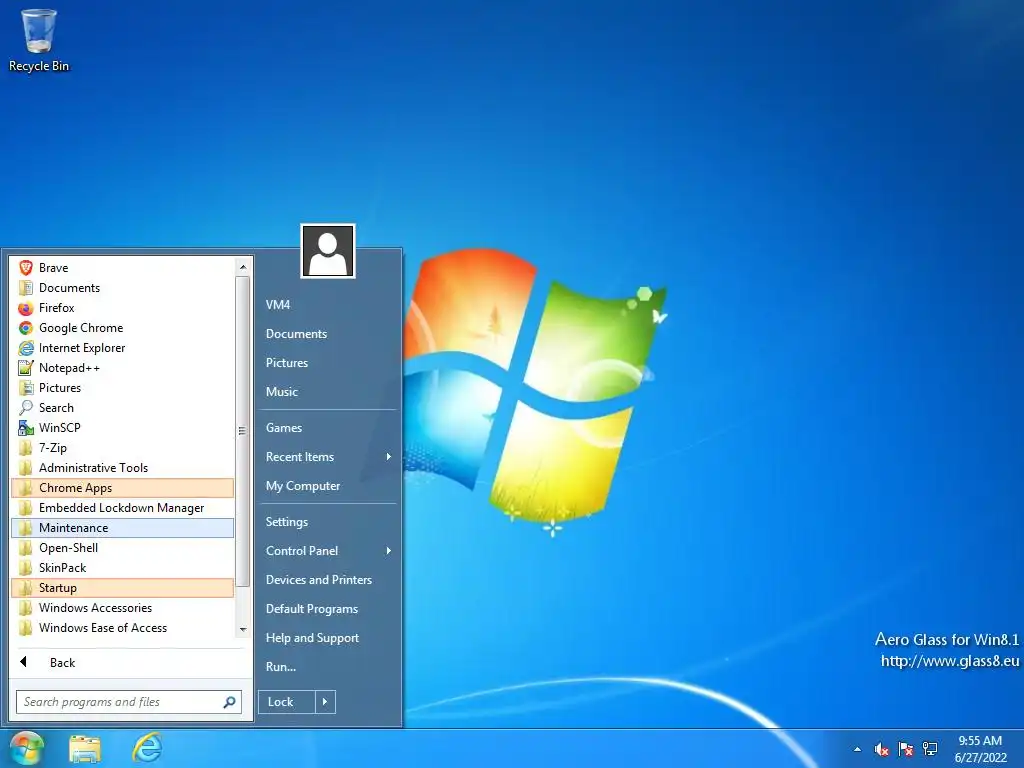Click the Lock button
Image resolution: width=1024 pixels, height=768 pixels.
287,702
